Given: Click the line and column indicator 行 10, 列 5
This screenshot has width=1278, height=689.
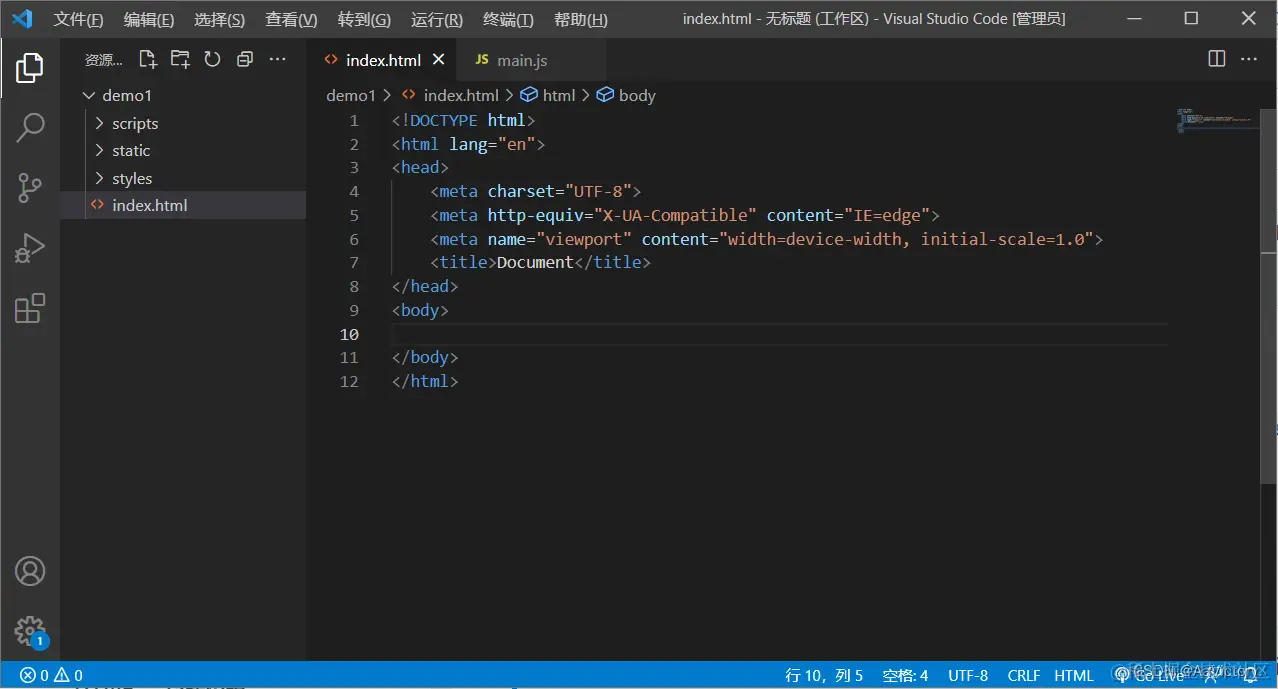Looking at the screenshot, I should (824, 675).
